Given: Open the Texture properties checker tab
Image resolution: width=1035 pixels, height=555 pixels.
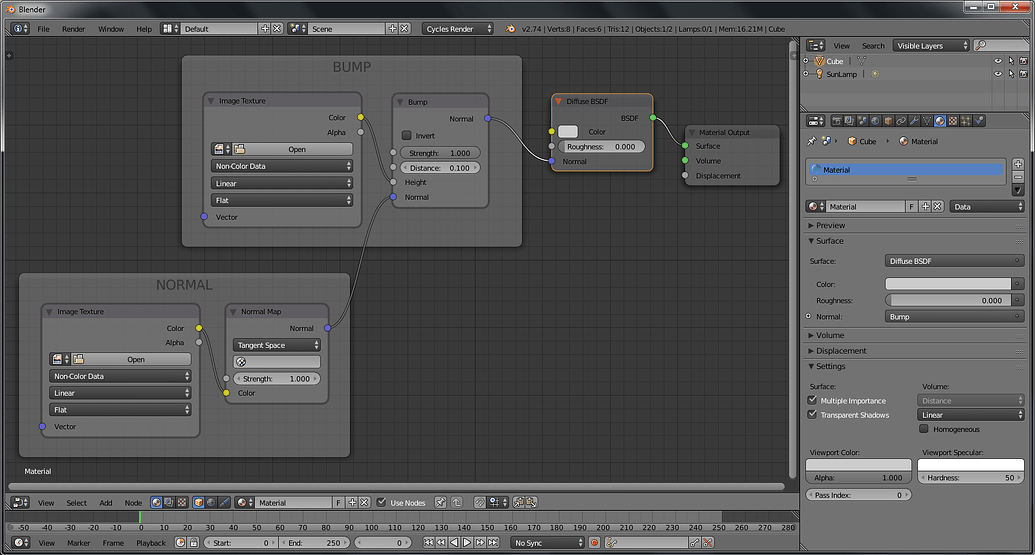Looking at the screenshot, I should pyautogui.click(x=952, y=121).
